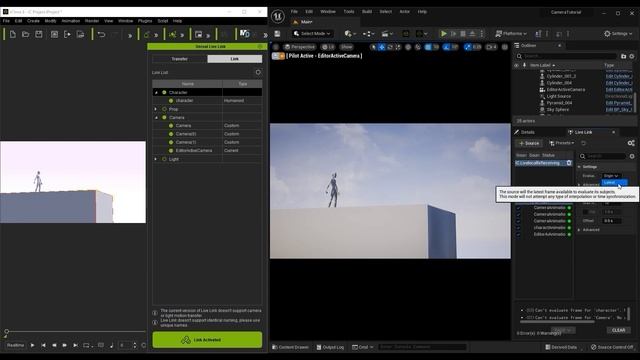This screenshot has width=640, height=360.
Task: Click the iClone timeline scrubber handle
Action: (7, 331)
